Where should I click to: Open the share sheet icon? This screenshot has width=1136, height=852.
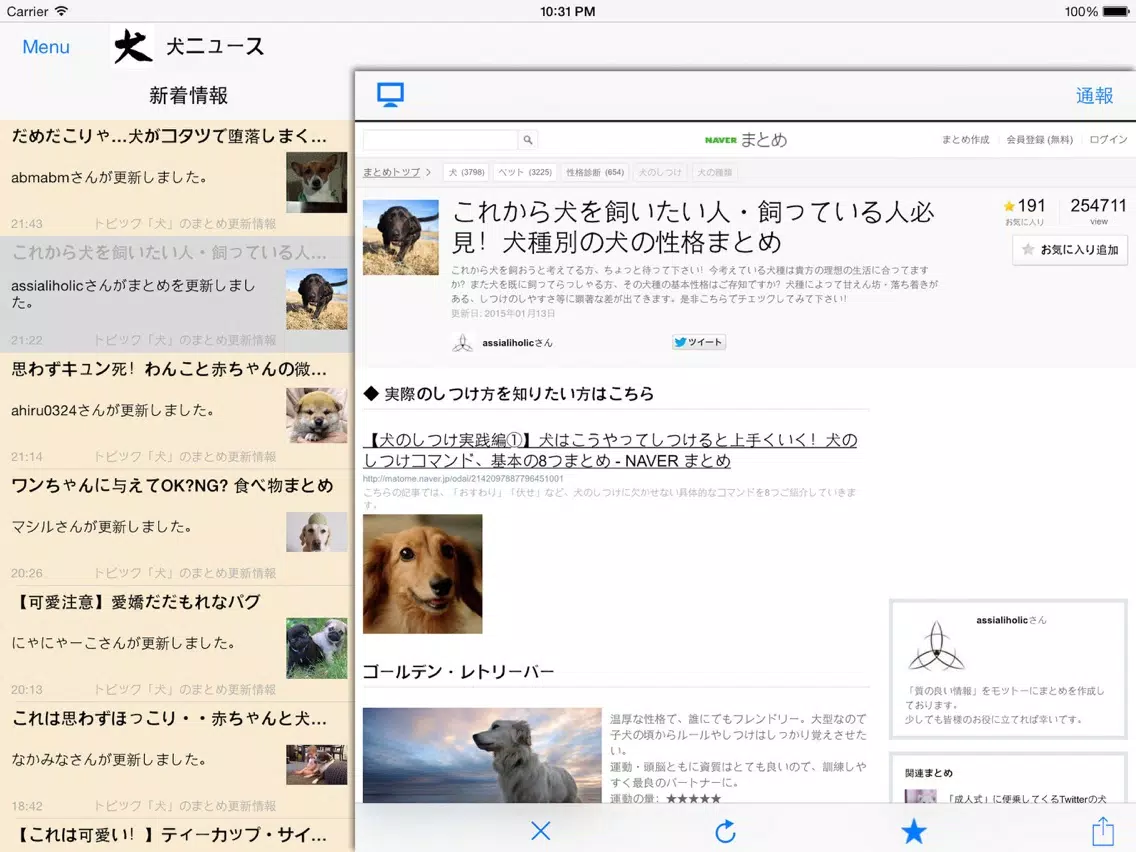1103,830
